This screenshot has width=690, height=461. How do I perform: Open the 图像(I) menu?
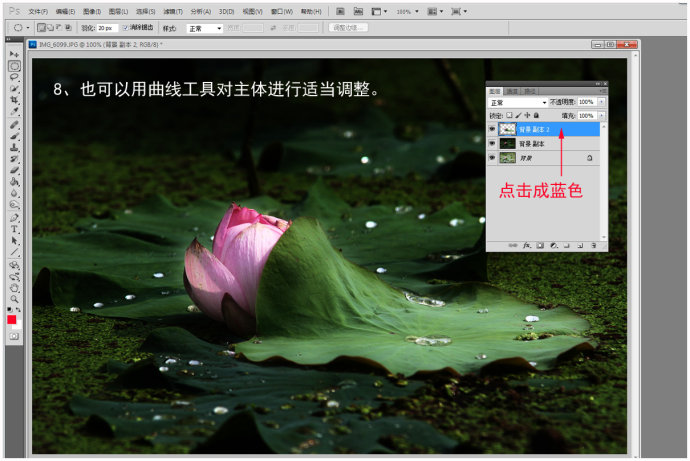click(x=92, y=11)
